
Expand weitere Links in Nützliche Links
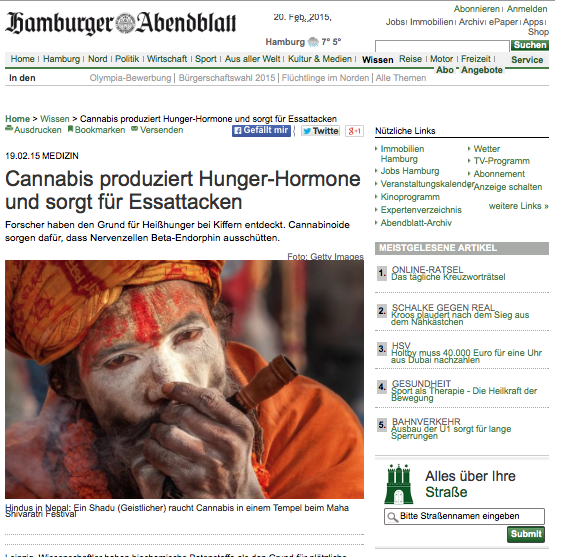pos(518,206)
